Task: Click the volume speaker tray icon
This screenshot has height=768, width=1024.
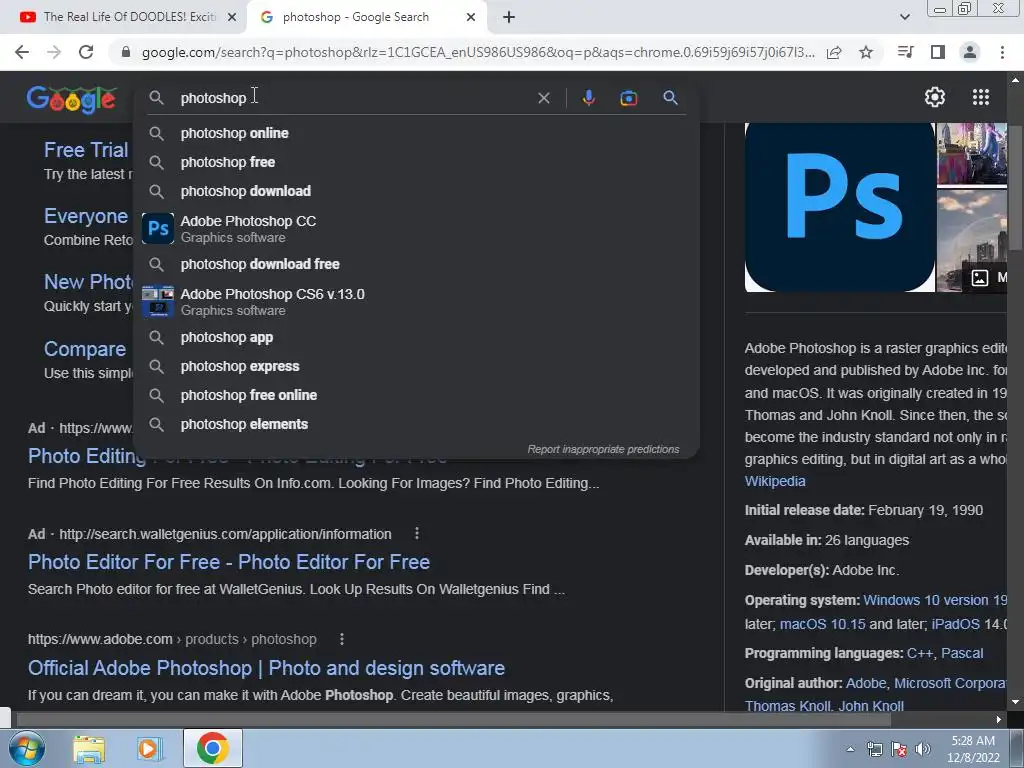Action: click(x=922, y=749)
